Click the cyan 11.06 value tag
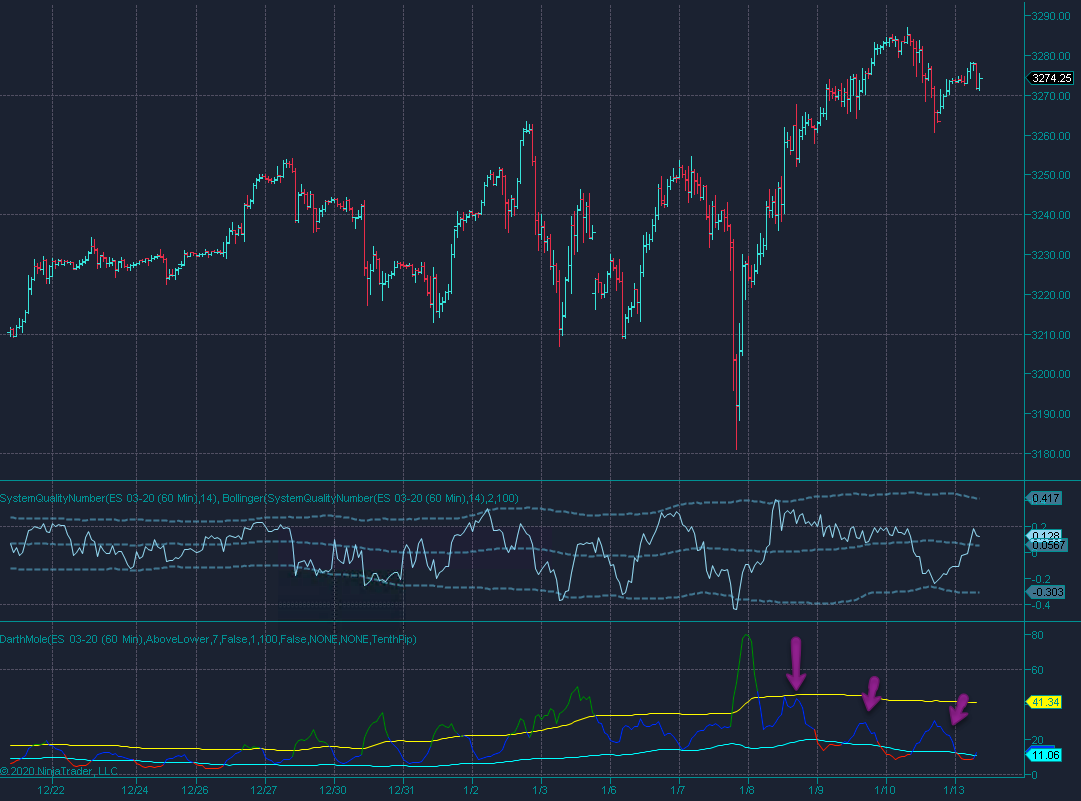Image resolution: width=1081 pixels, height=801 pixels. tap(1045, 755)
